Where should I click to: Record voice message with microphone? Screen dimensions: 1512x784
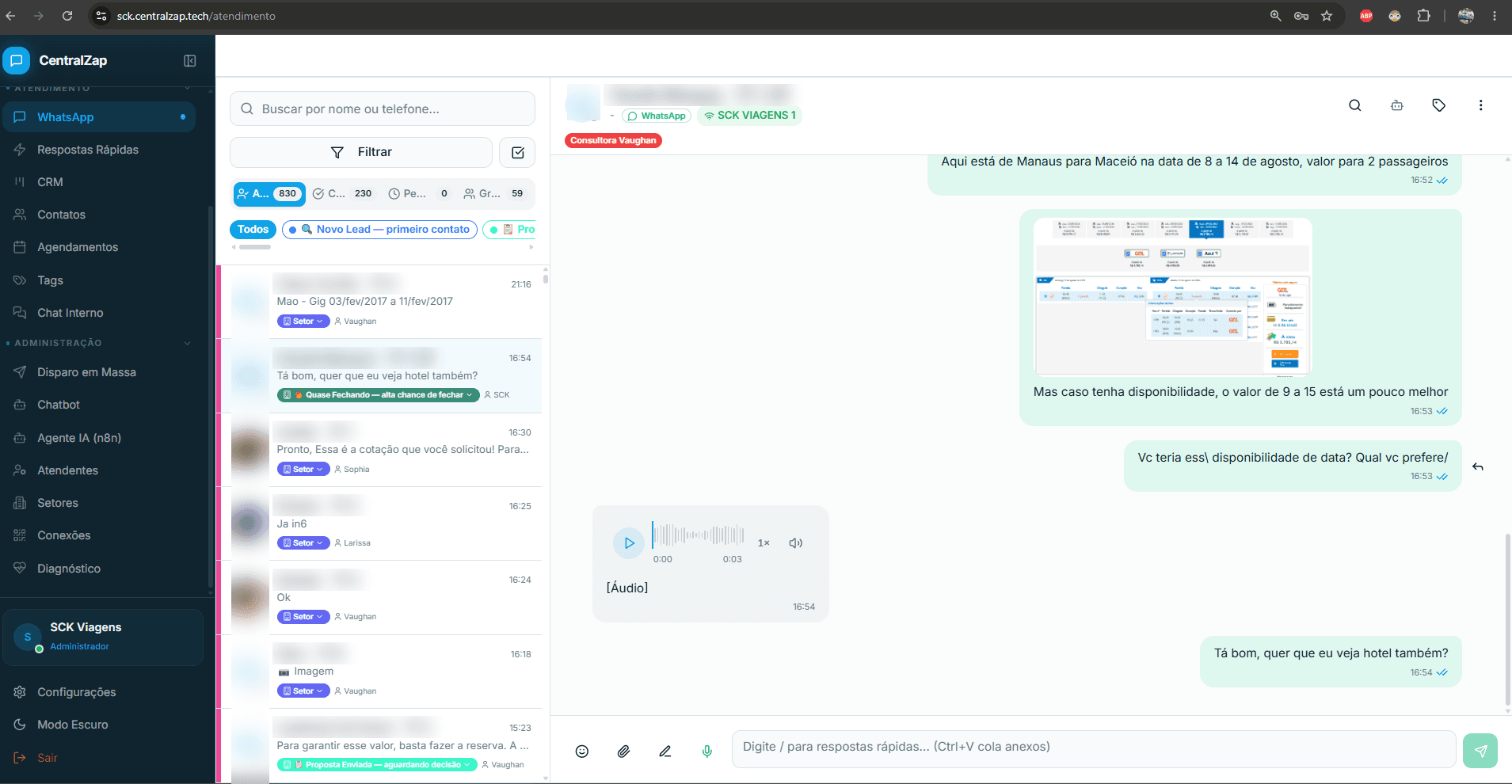(707, 752)
